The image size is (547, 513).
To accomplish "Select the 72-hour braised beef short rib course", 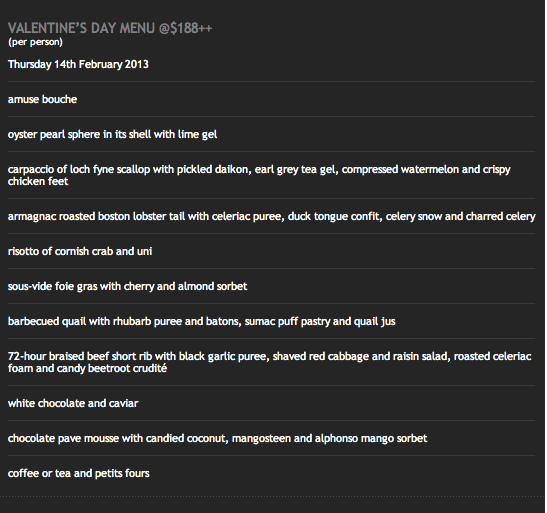I will [269, 362].
